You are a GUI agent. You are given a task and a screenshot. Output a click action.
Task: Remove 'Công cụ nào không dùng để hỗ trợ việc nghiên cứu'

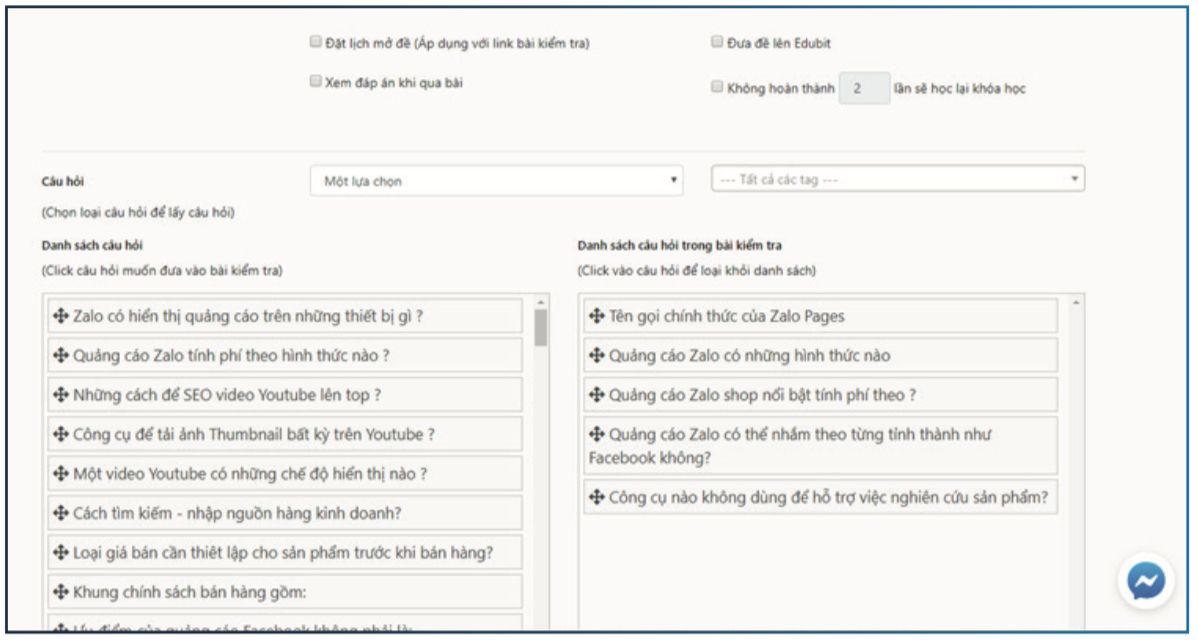click(821, 498)
